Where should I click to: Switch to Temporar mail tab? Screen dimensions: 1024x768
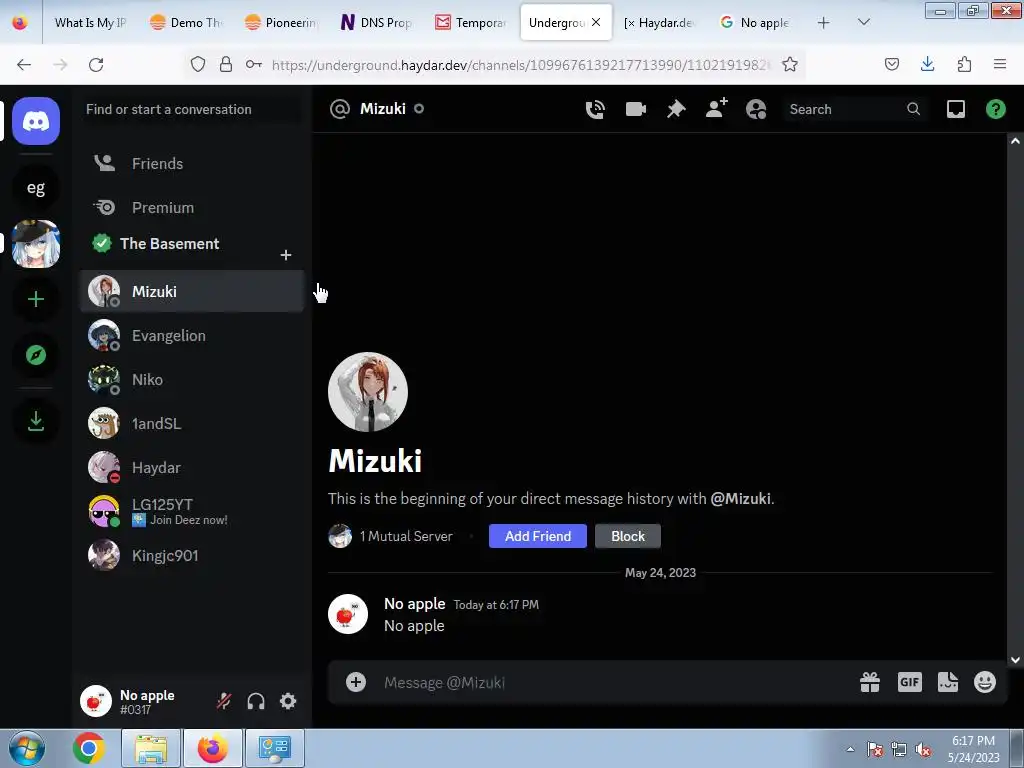(x=472, y=23)
